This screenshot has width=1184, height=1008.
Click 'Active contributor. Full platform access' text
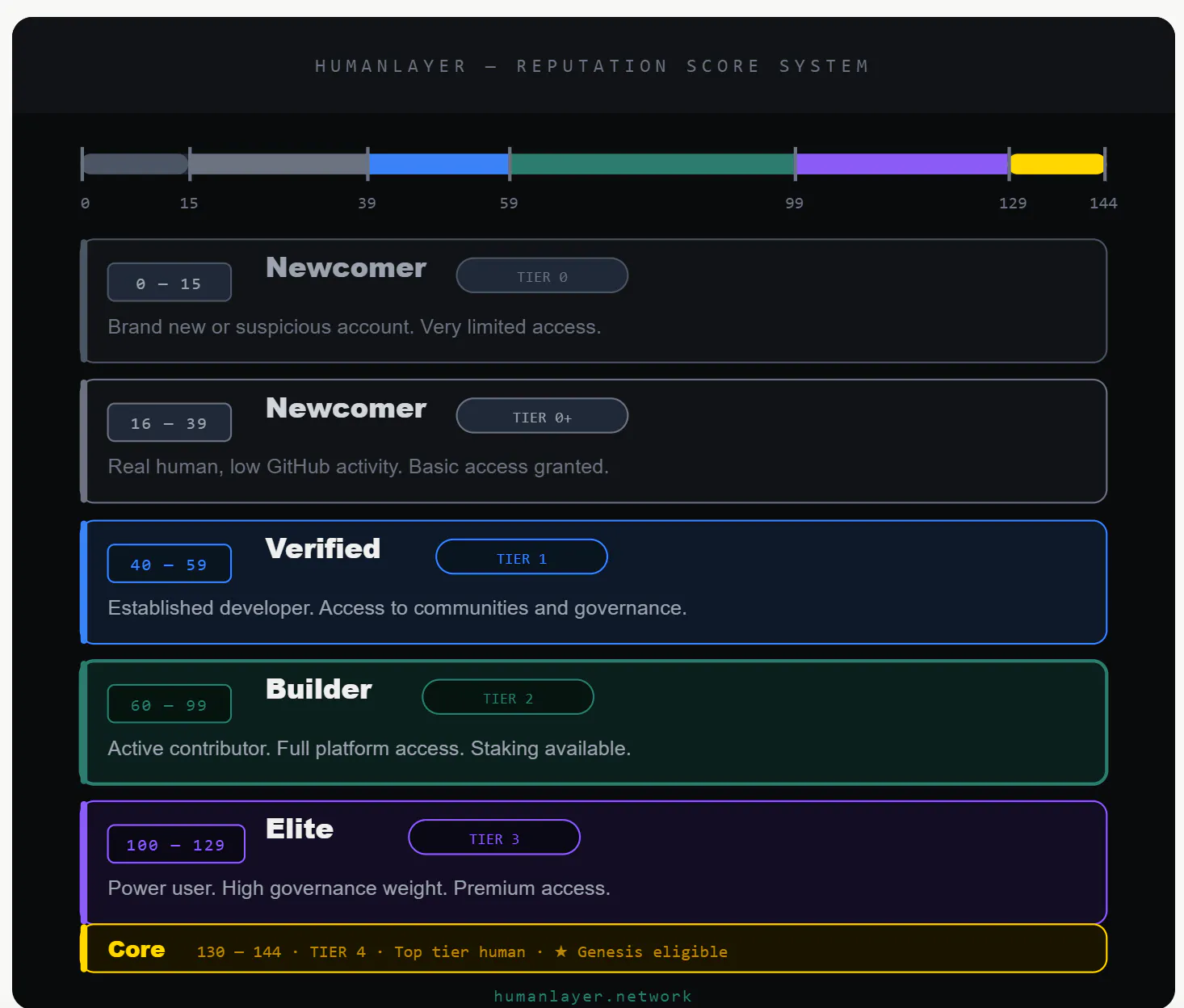coord(369,749)
